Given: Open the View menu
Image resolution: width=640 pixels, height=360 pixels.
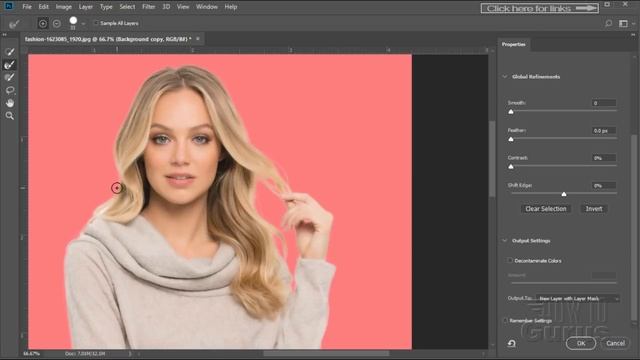Looking at the screenshot, I should click(183, 7).
